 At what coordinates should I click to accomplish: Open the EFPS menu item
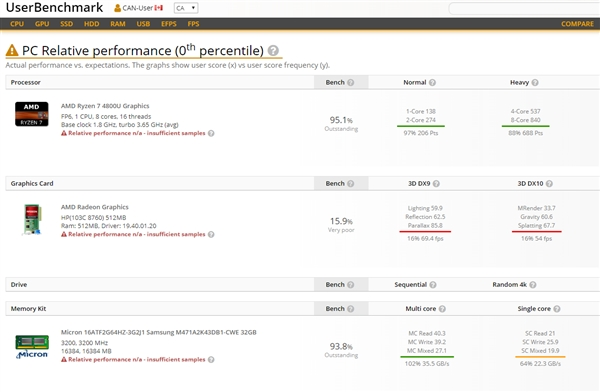[x=169, y=24]
